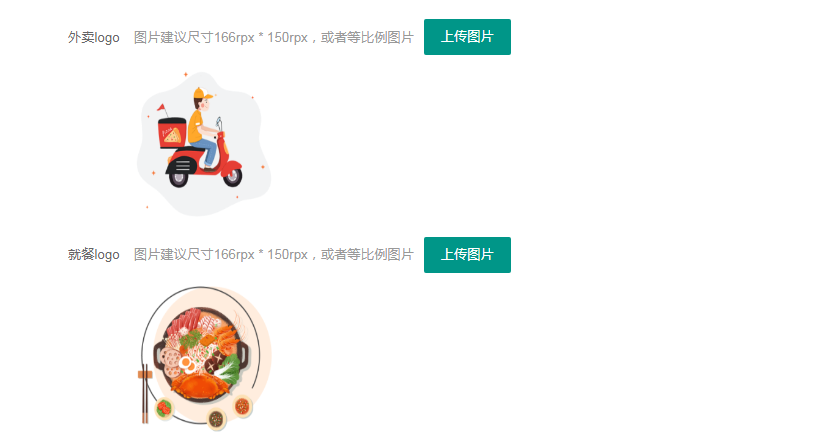Viewport: 825px width, 448px height.
Task: Click the dark sauce dish below hotpot
Action: (x=216, y=420)
